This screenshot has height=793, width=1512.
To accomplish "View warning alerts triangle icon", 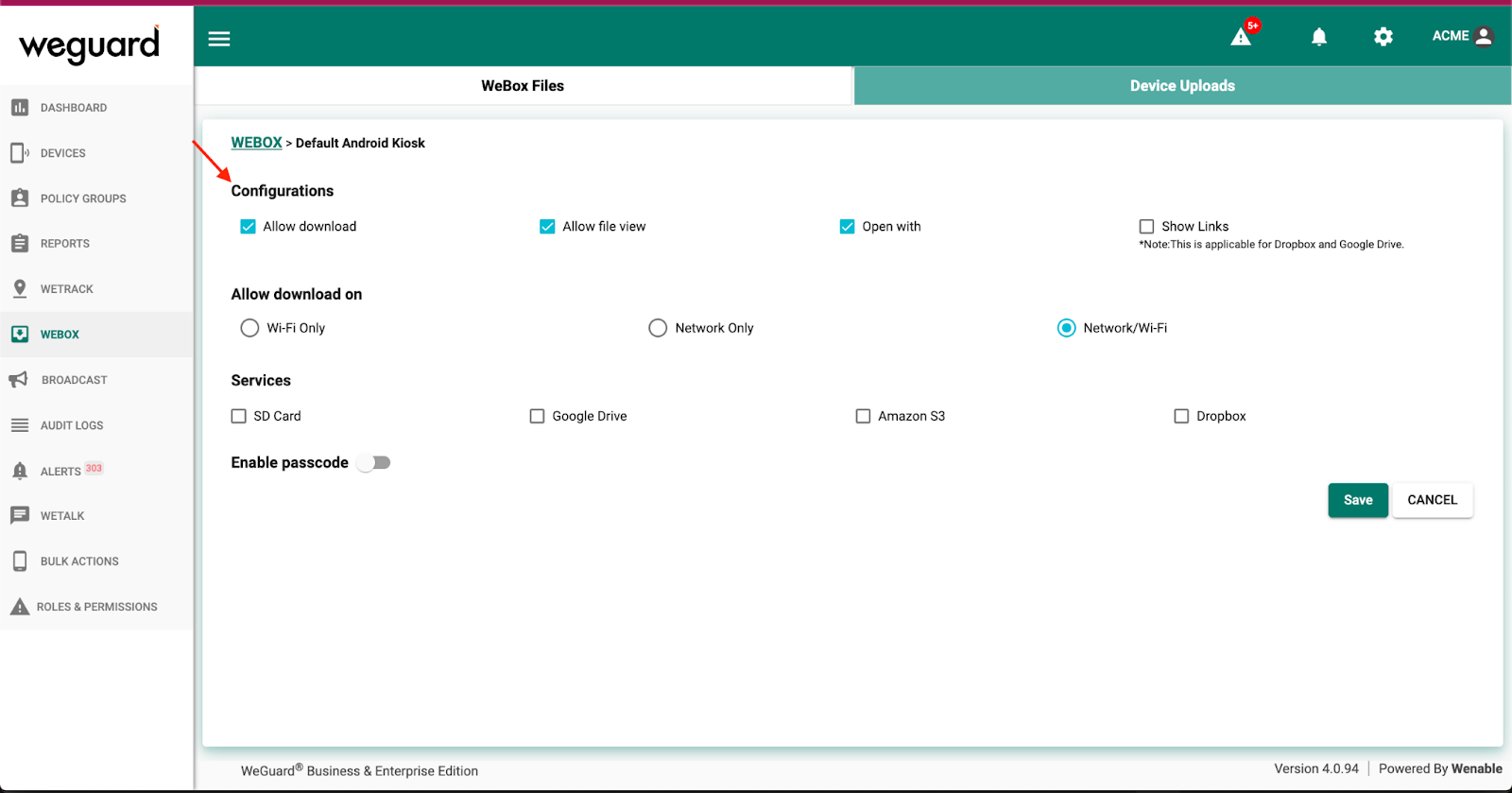I will 1241,37.
